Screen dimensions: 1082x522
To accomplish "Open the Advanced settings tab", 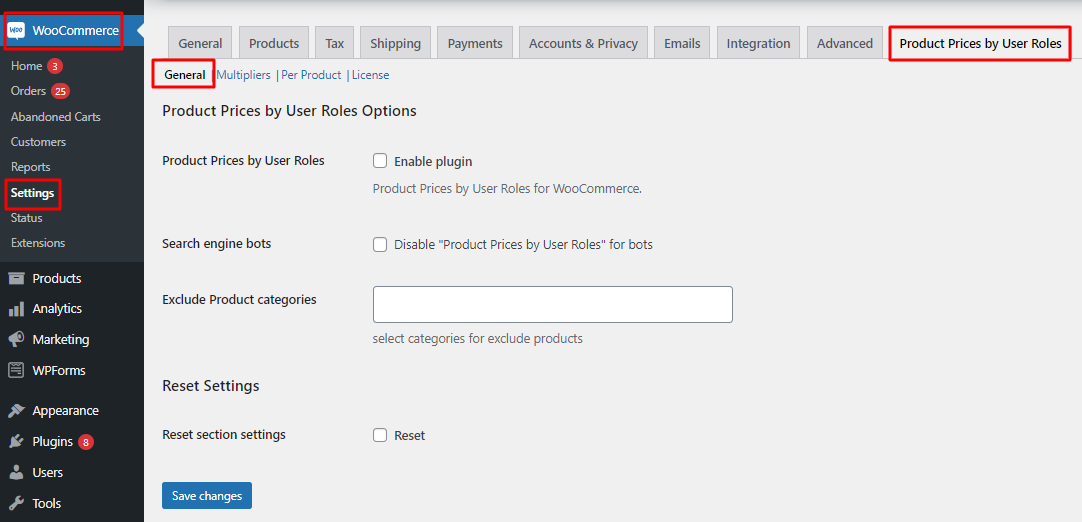I will 845,43.
